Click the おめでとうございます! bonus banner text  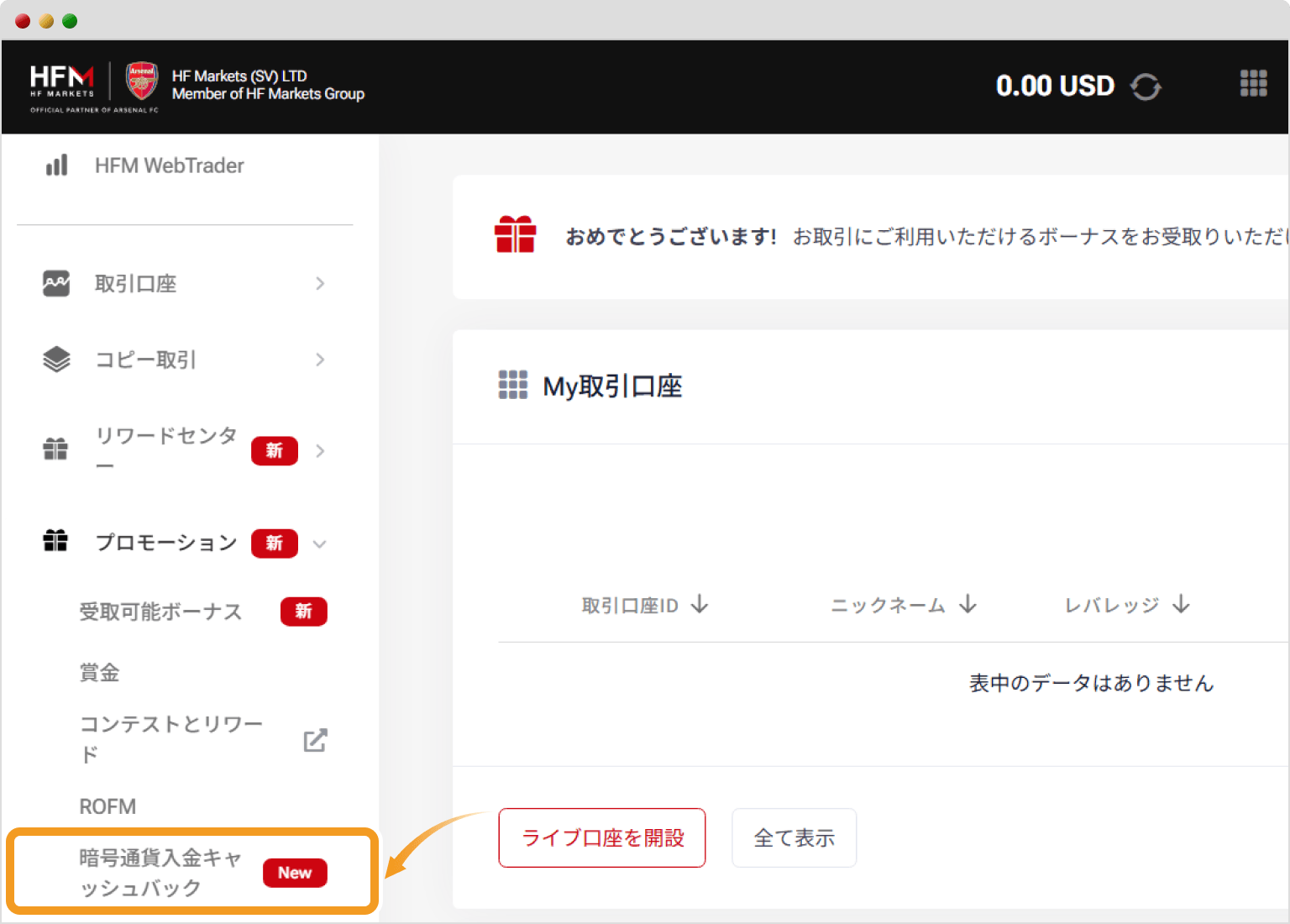tap(670, 237)
